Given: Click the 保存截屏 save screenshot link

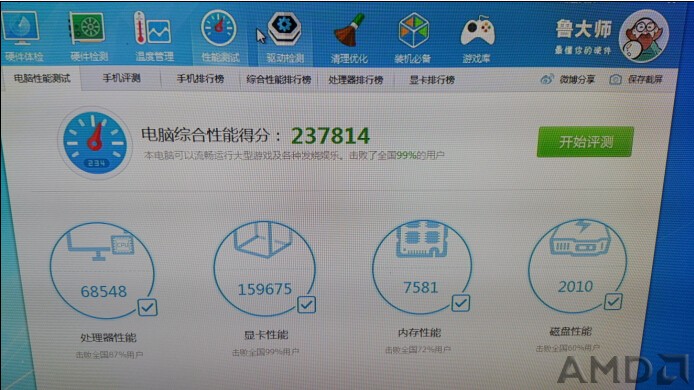Looking at the screenshot, I should [636, 80].
